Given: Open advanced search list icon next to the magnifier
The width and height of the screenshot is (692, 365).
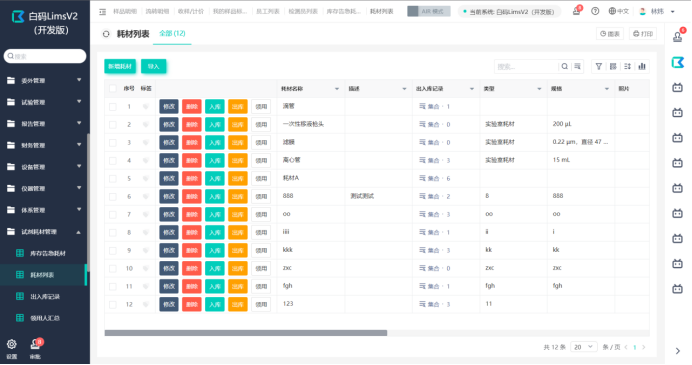Looking at the screenshot, I should click(577, 67).
